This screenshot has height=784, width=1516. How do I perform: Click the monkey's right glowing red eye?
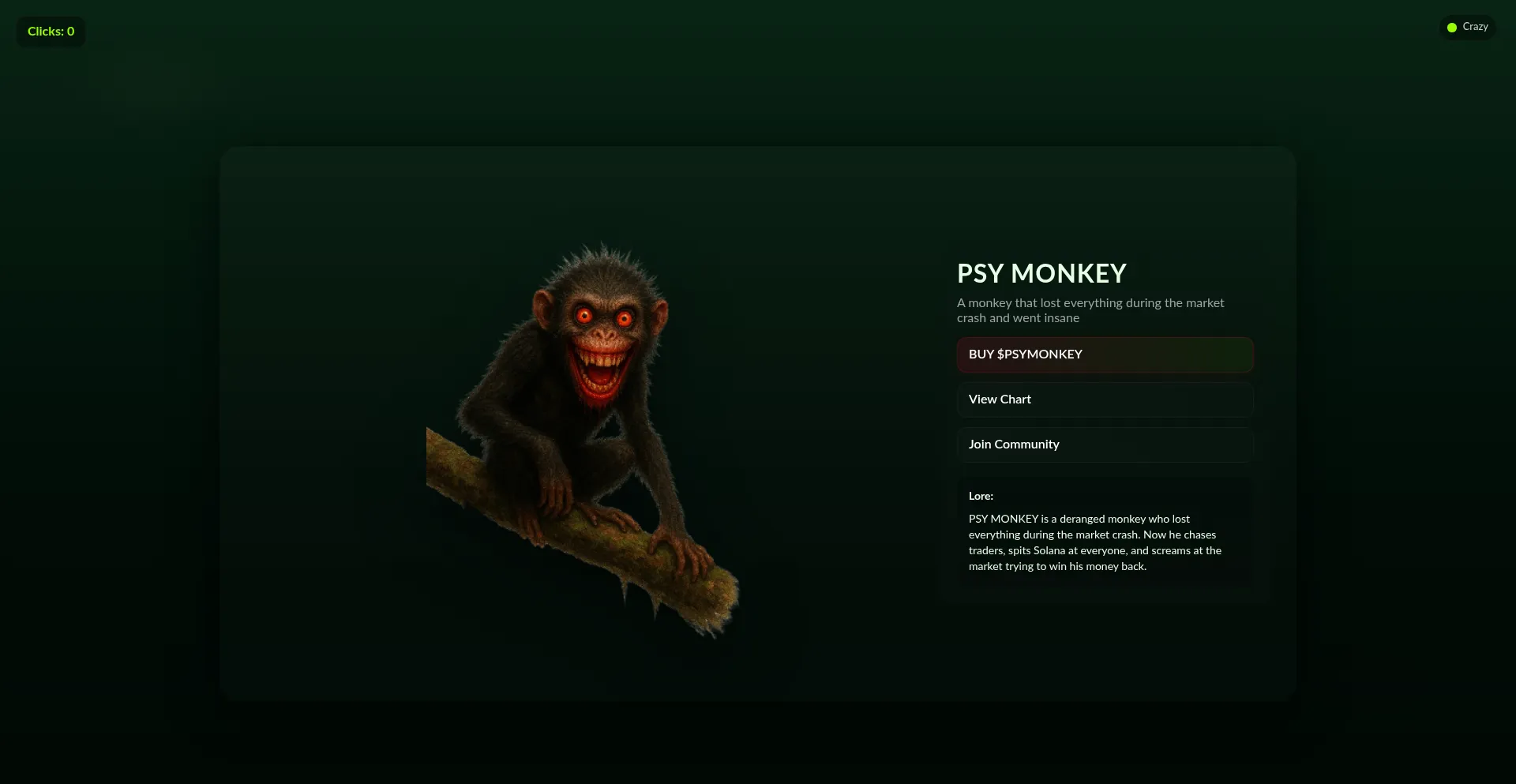point(625,319)
